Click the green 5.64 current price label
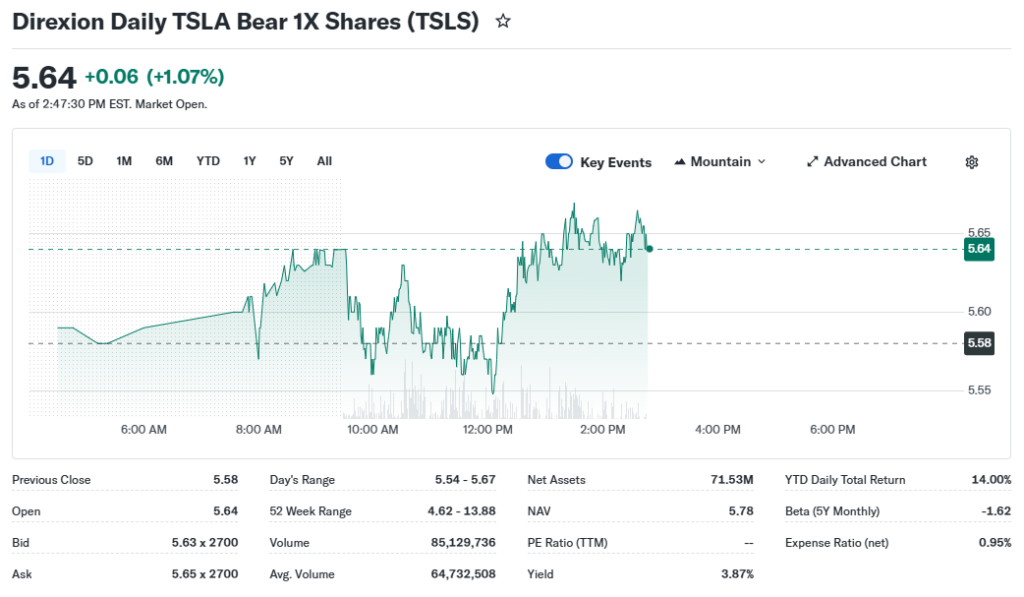The height and width of the screenshot is (597, 1024). [x=979, y=249]
